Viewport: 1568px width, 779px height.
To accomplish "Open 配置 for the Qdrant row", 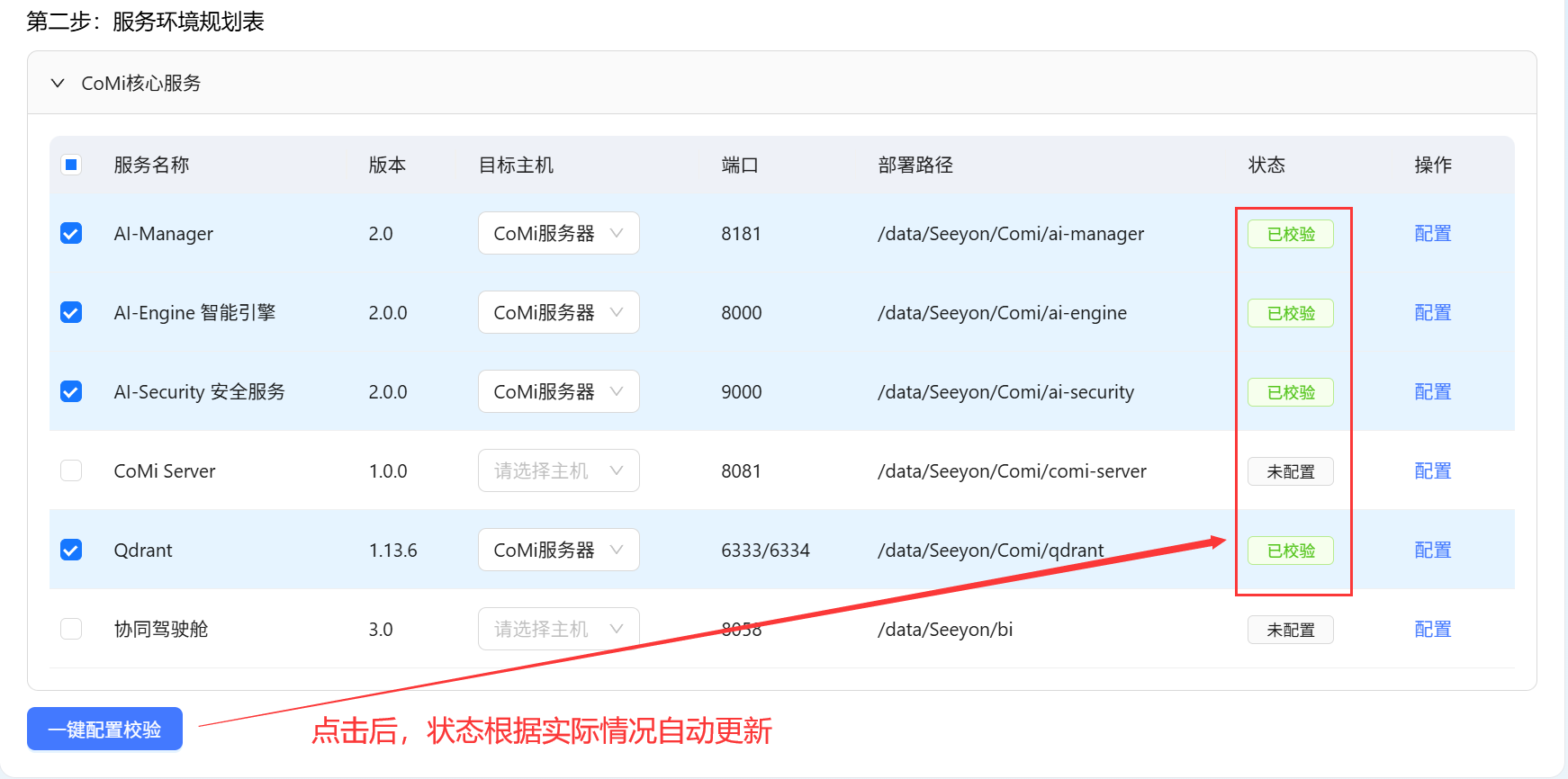I will coord(1433,550).
